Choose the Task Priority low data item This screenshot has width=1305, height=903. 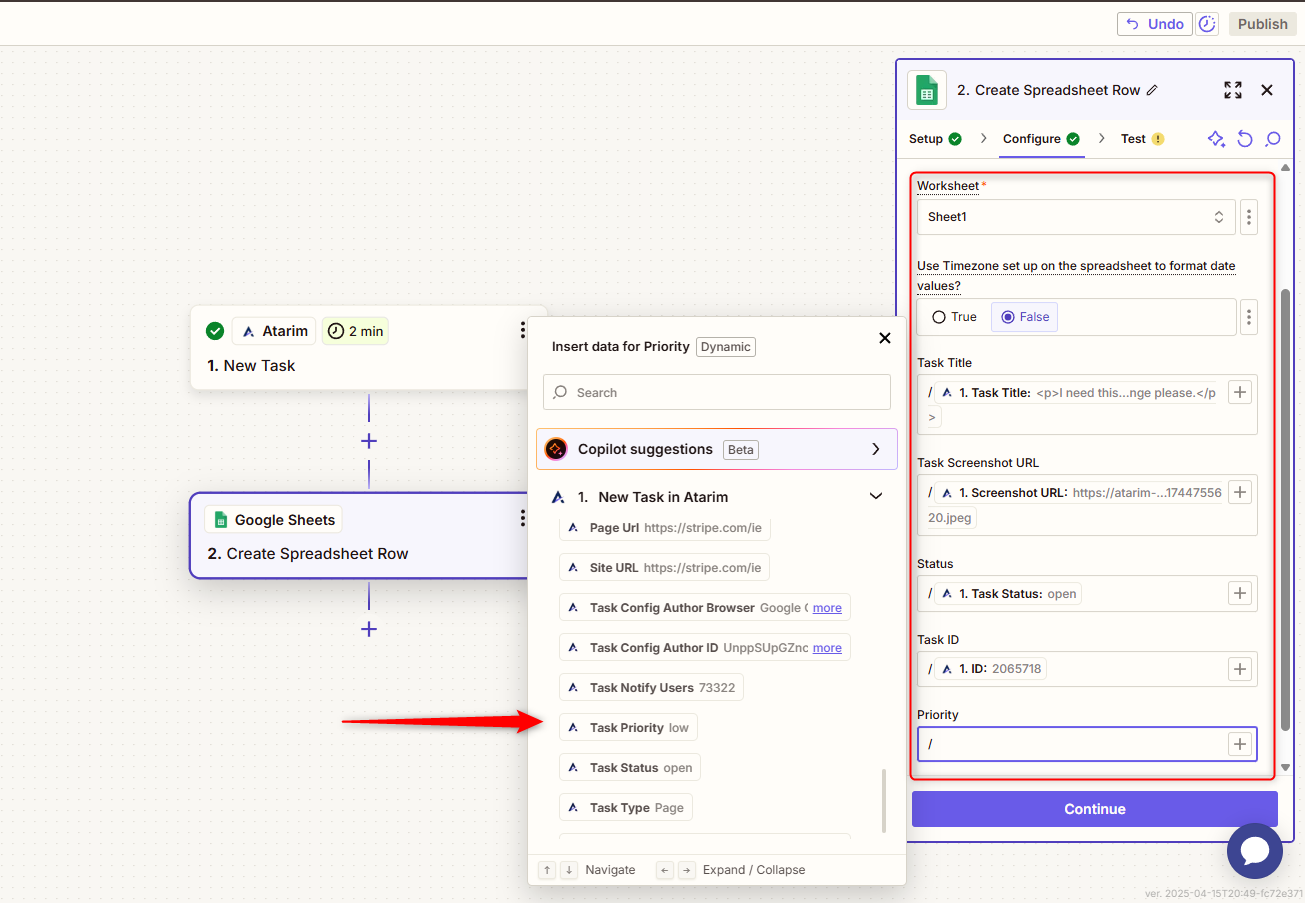pos(628,728)
